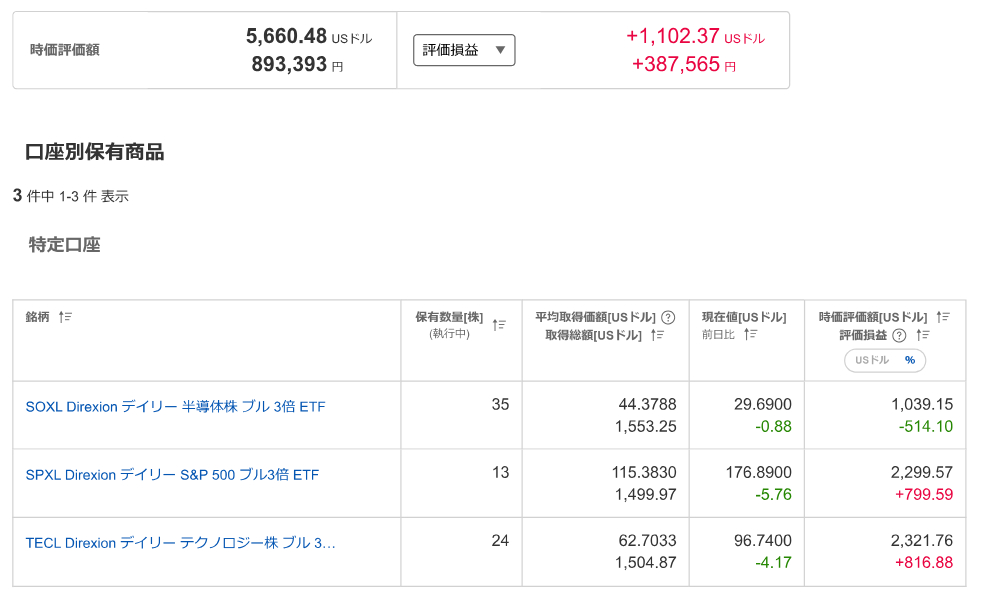
Task: Sort by 前日比 sort icon
Action: pos(751,334)
